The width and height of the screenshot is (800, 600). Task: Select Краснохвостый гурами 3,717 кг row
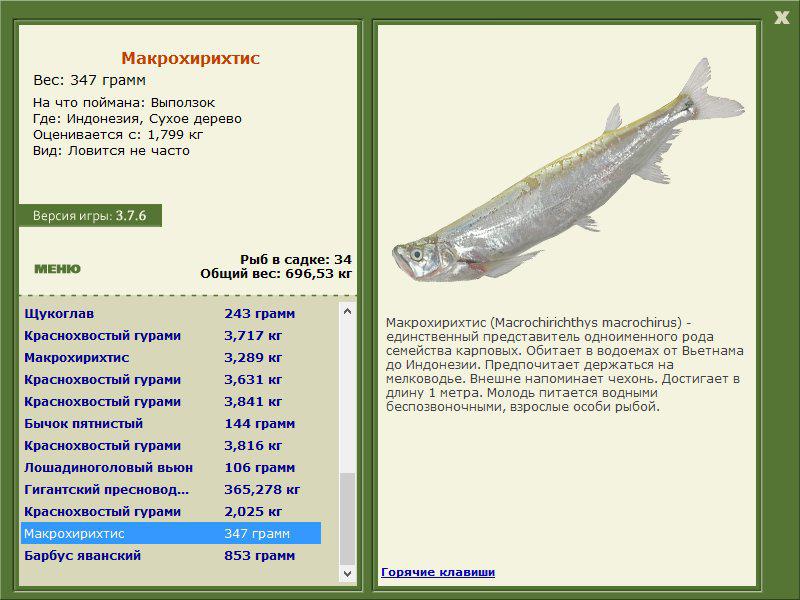[x=171, y=336]
